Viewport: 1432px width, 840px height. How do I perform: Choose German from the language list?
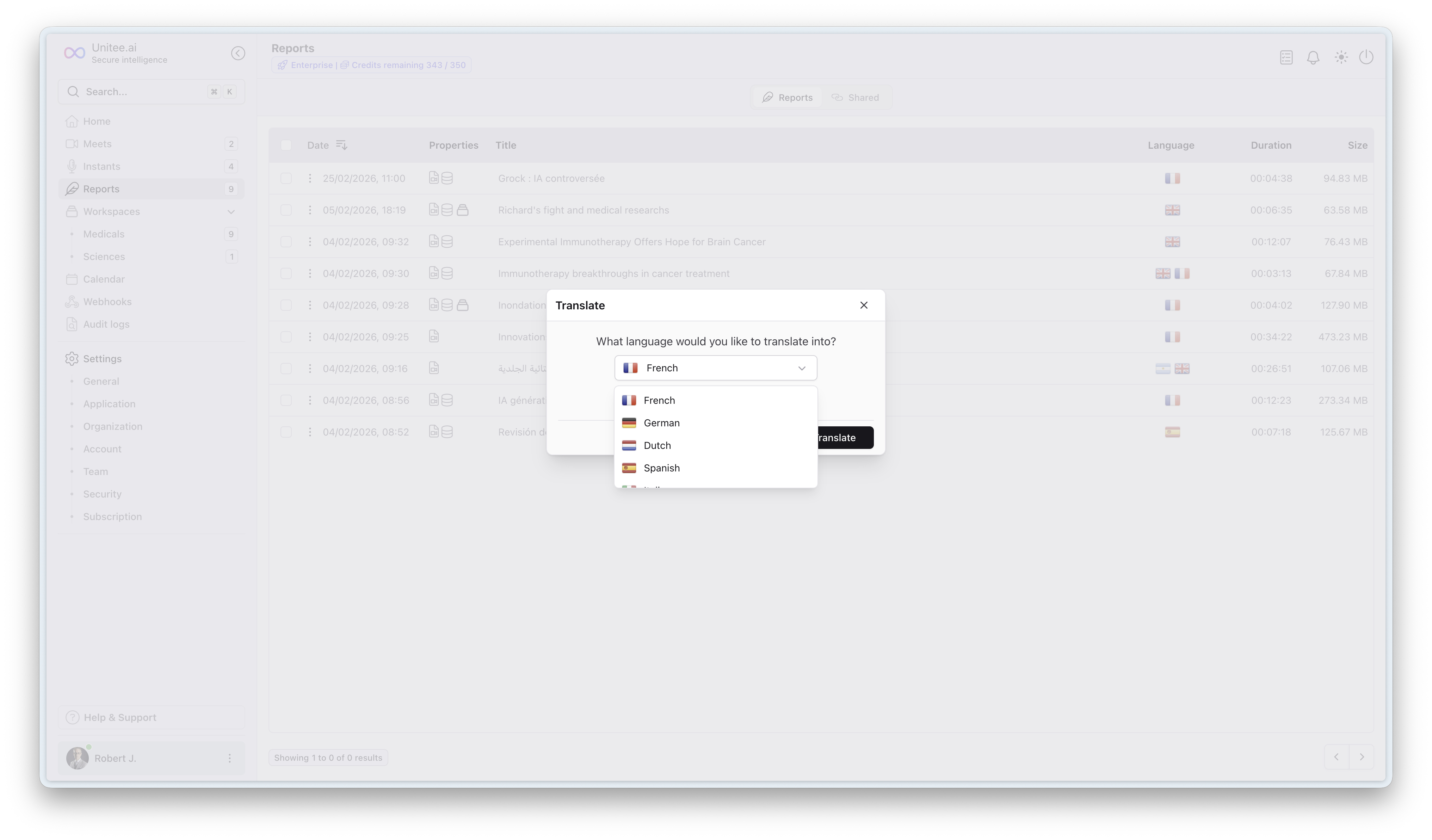pos(715,423)
